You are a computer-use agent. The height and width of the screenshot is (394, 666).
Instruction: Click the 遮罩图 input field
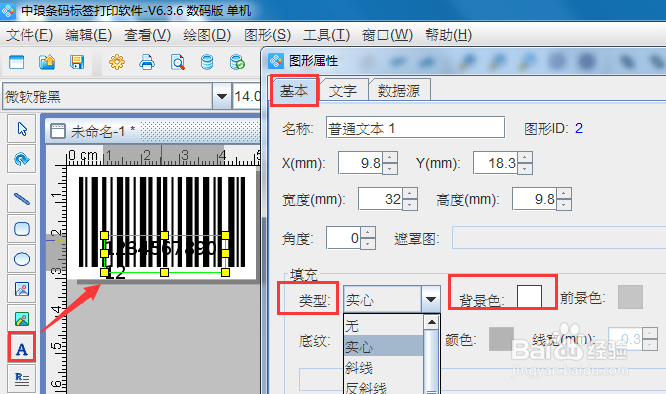click(559, 237)
